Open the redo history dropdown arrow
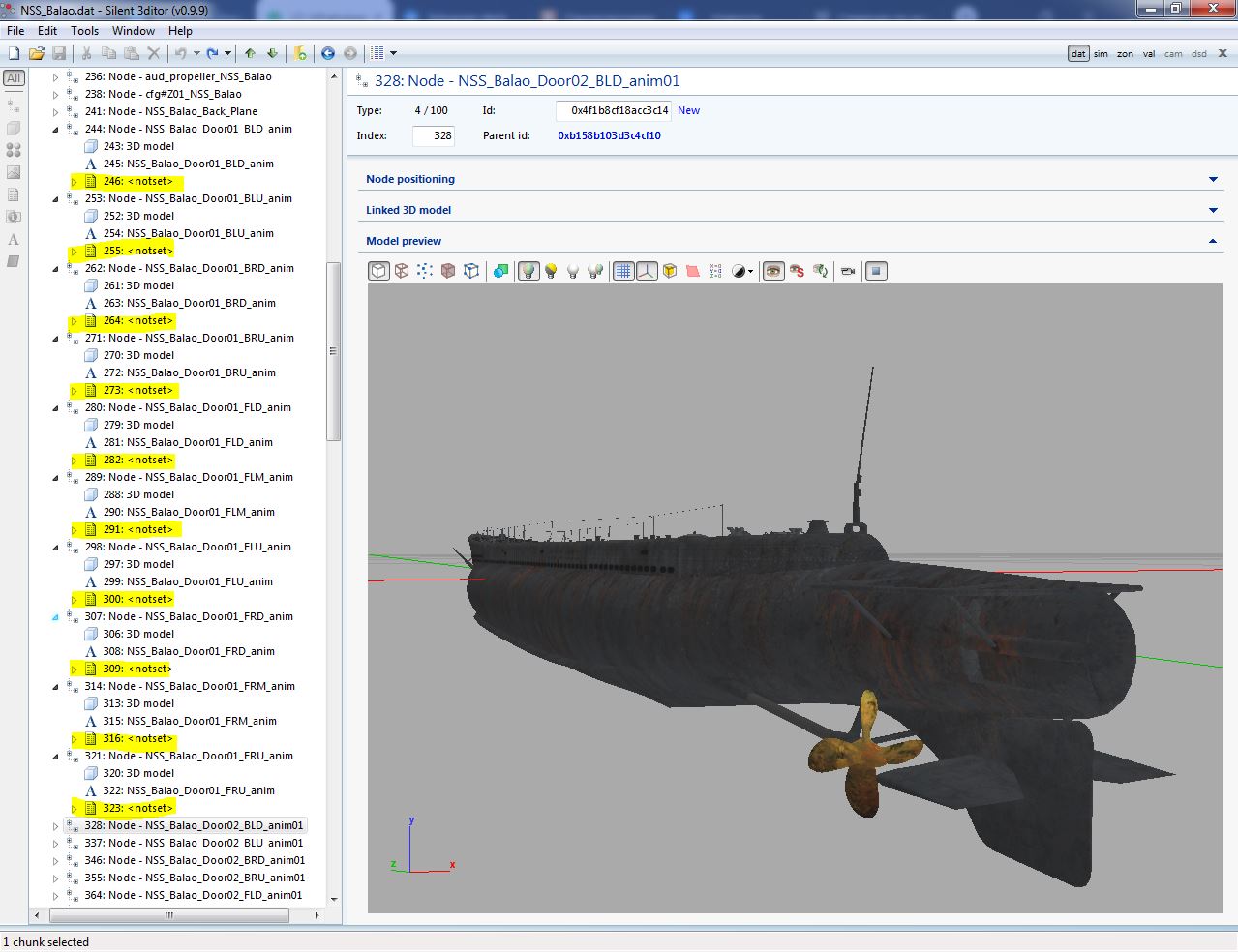The height and width of the screenshot is (952, 1238). coord(228,53)
